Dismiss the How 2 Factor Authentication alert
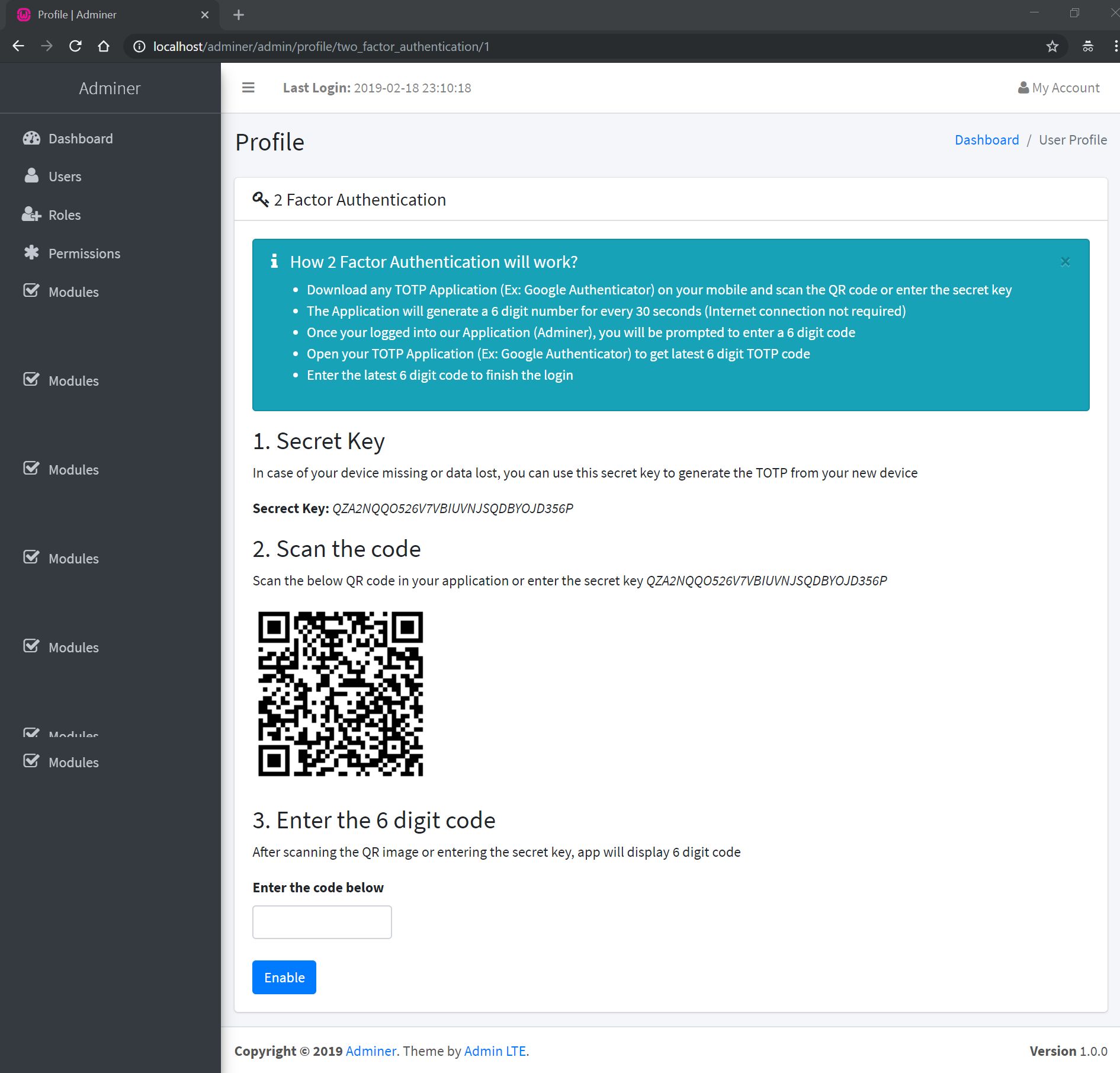The image size is (1120, 1073). [1065, 262]
